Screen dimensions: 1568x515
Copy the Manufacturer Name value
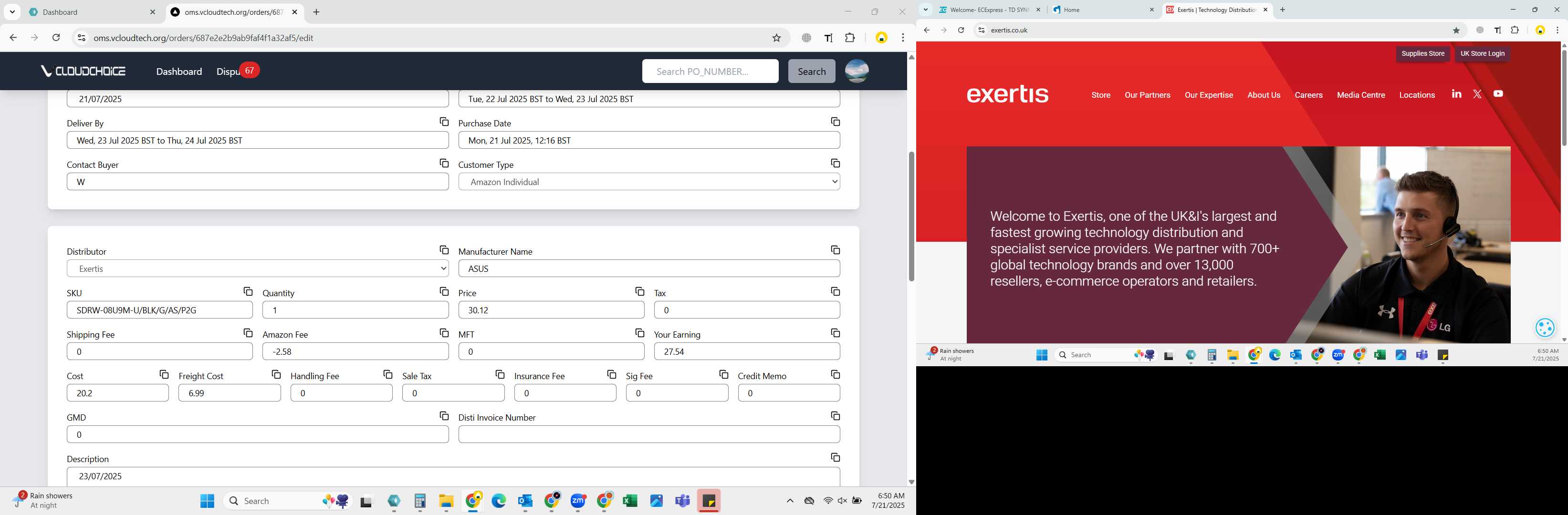coord(835,250)
